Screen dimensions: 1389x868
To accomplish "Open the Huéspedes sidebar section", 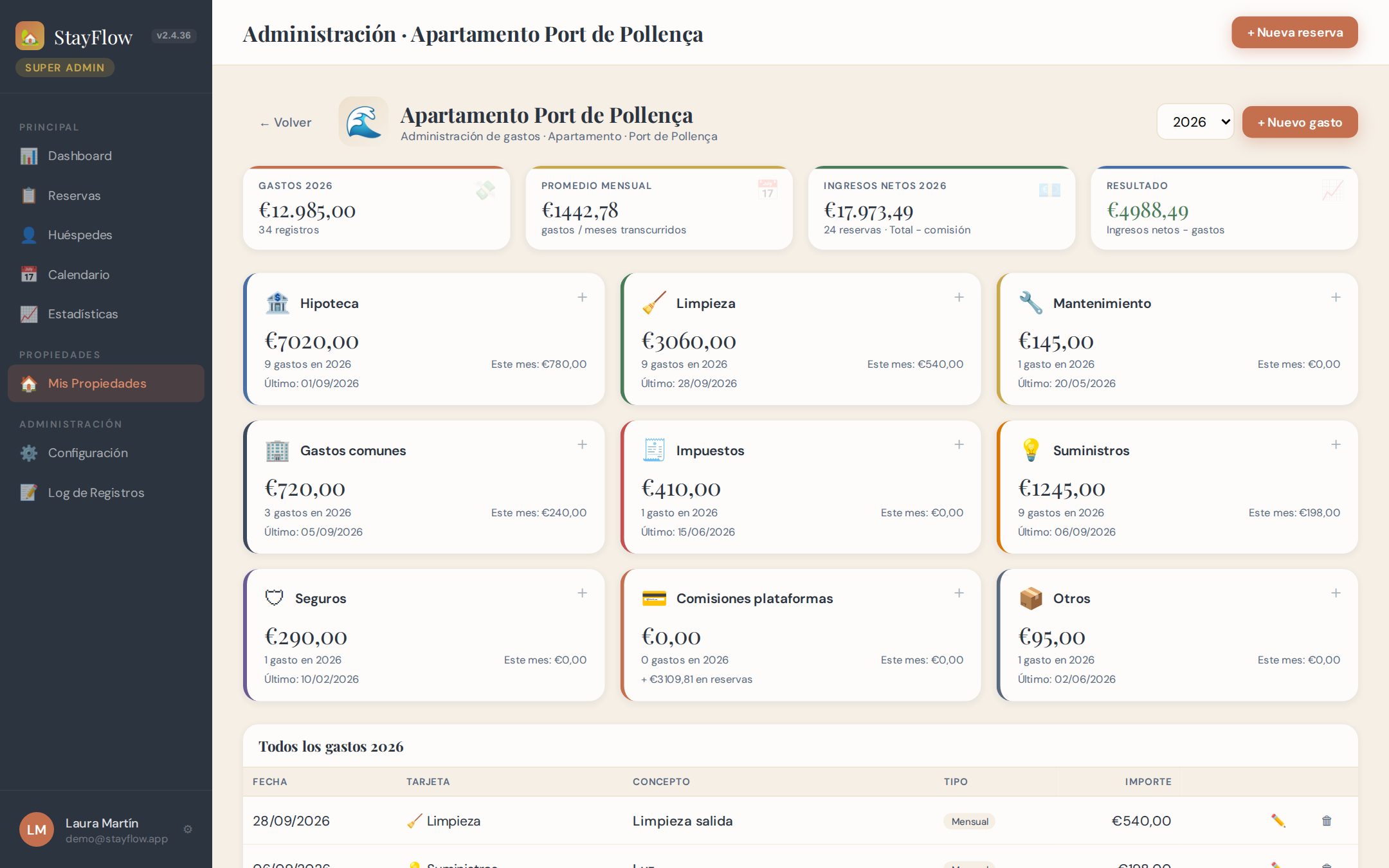I will (106, 235).
